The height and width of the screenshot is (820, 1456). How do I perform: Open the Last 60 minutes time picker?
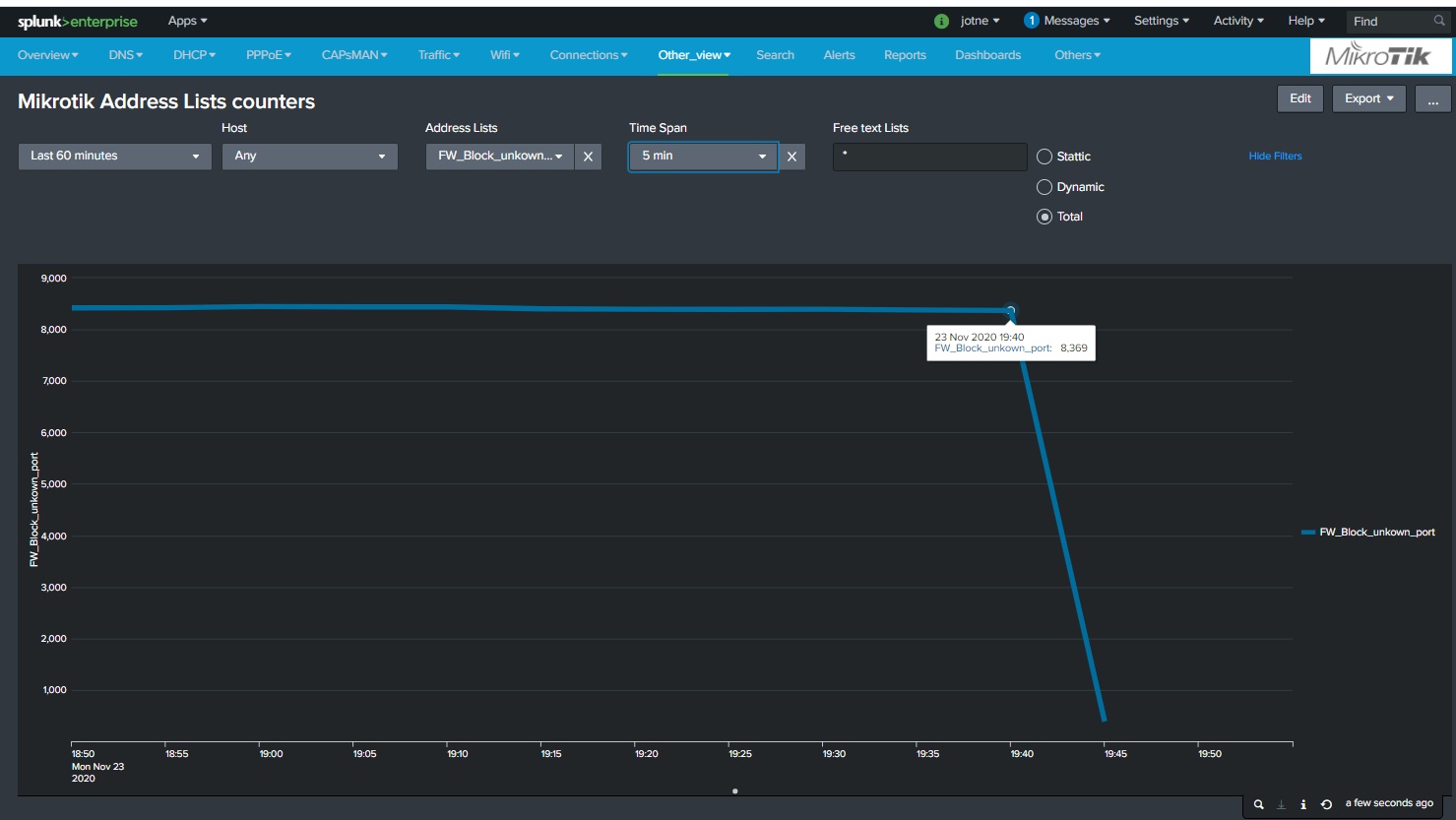pos(114,157)
